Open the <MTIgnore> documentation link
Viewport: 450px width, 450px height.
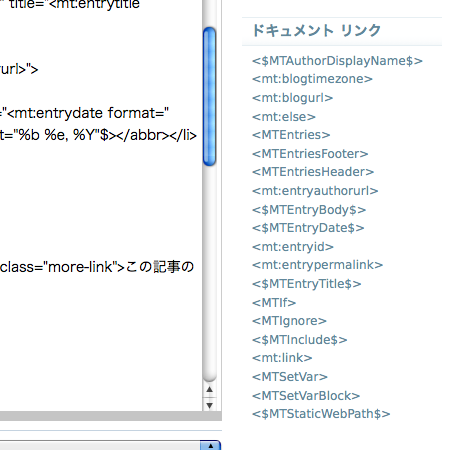(x=289, y=321)
